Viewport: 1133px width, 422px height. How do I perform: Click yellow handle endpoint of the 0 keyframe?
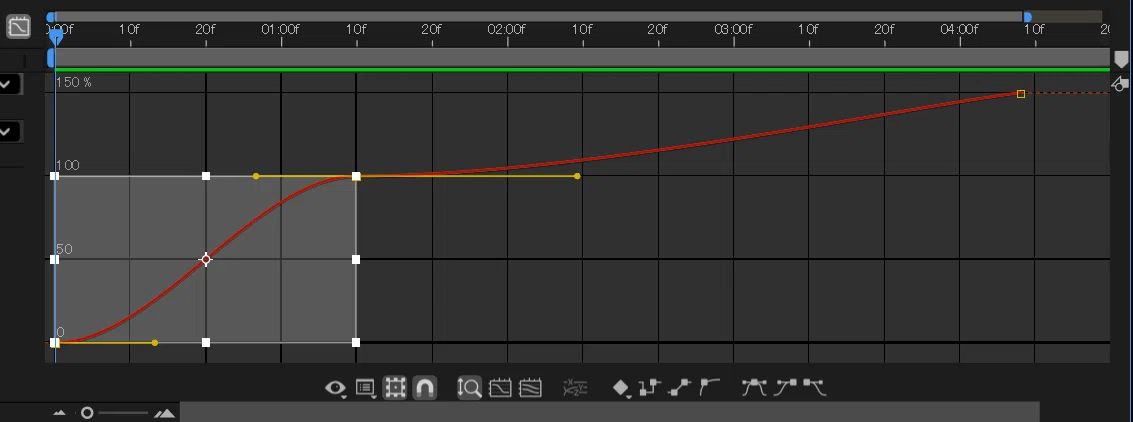[x=155, y=343]
